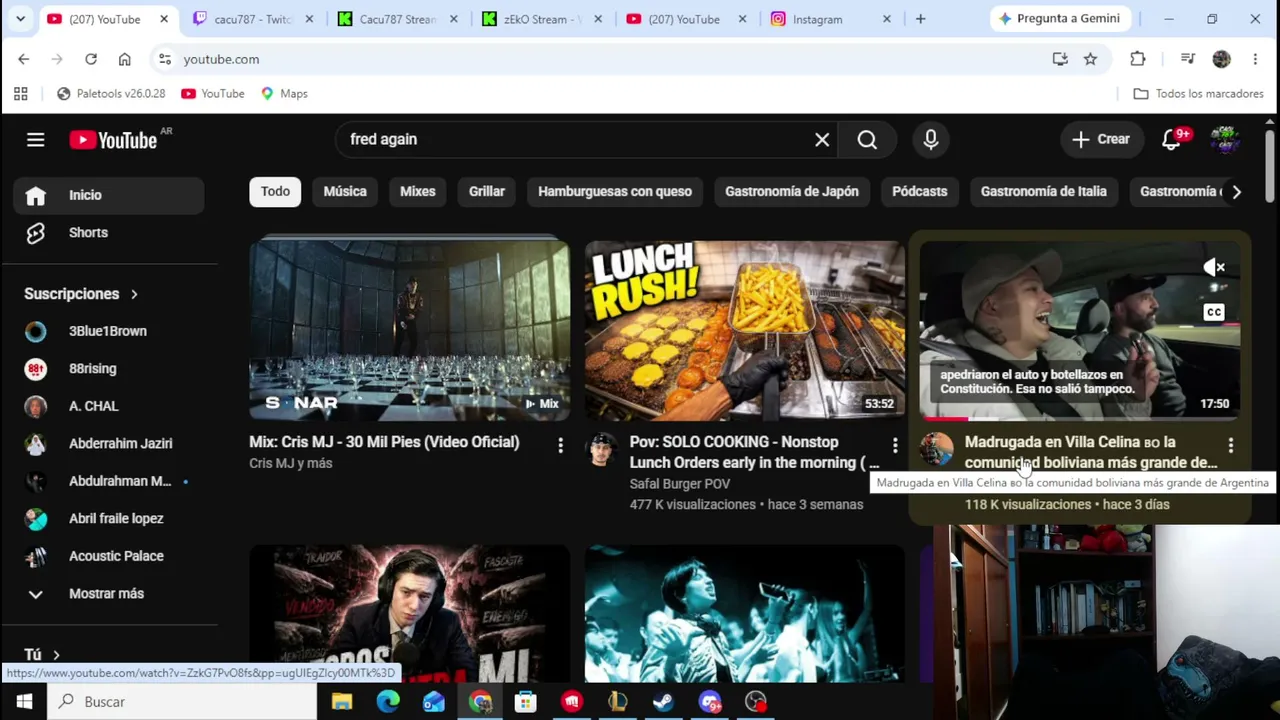This screenshot has width=1280, height=720.
Task: Play the LUNCH RUSH video thumbnail
Action: (745, 330)
